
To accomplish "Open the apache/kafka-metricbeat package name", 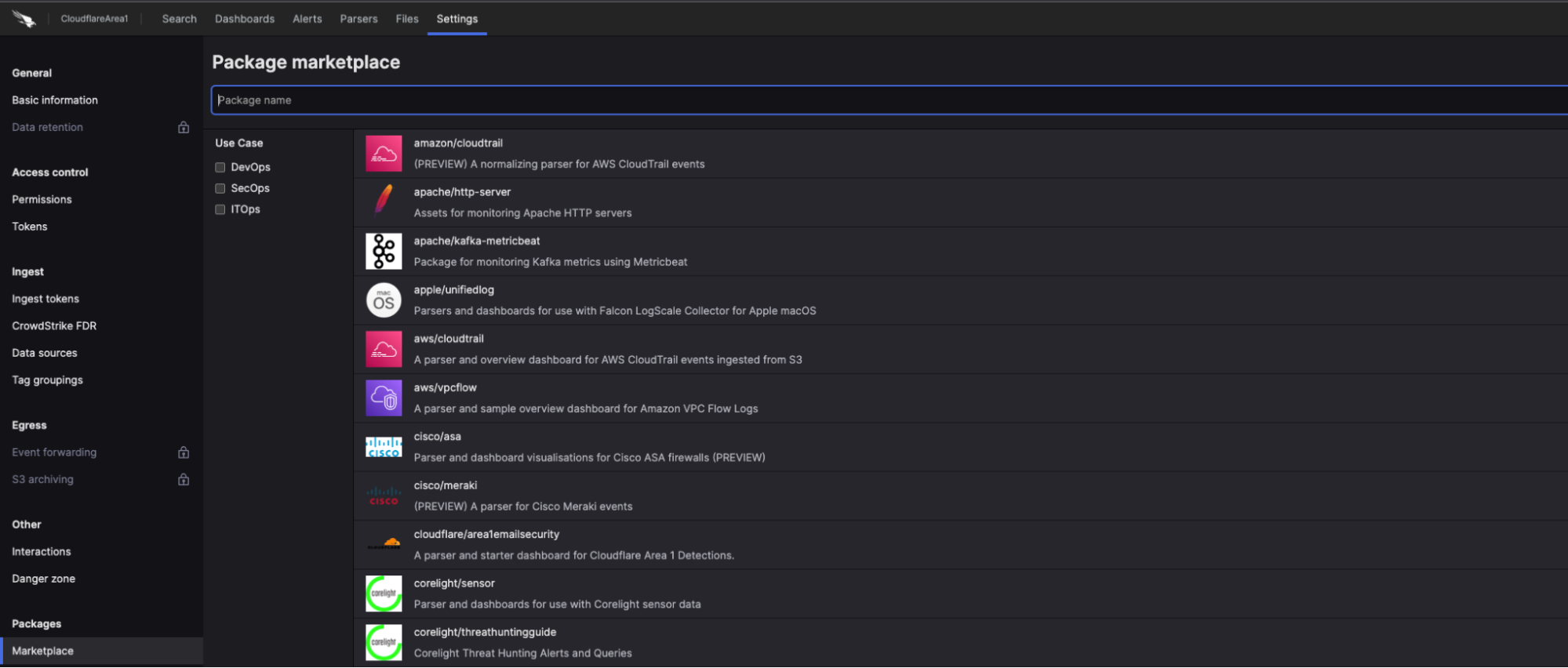I will coord(477,241).
